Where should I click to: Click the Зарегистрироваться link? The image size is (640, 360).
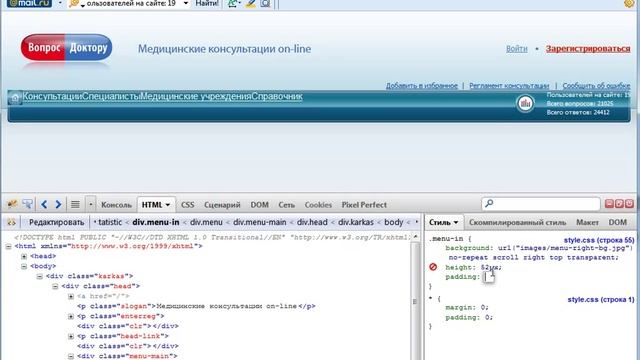point(588,49)
